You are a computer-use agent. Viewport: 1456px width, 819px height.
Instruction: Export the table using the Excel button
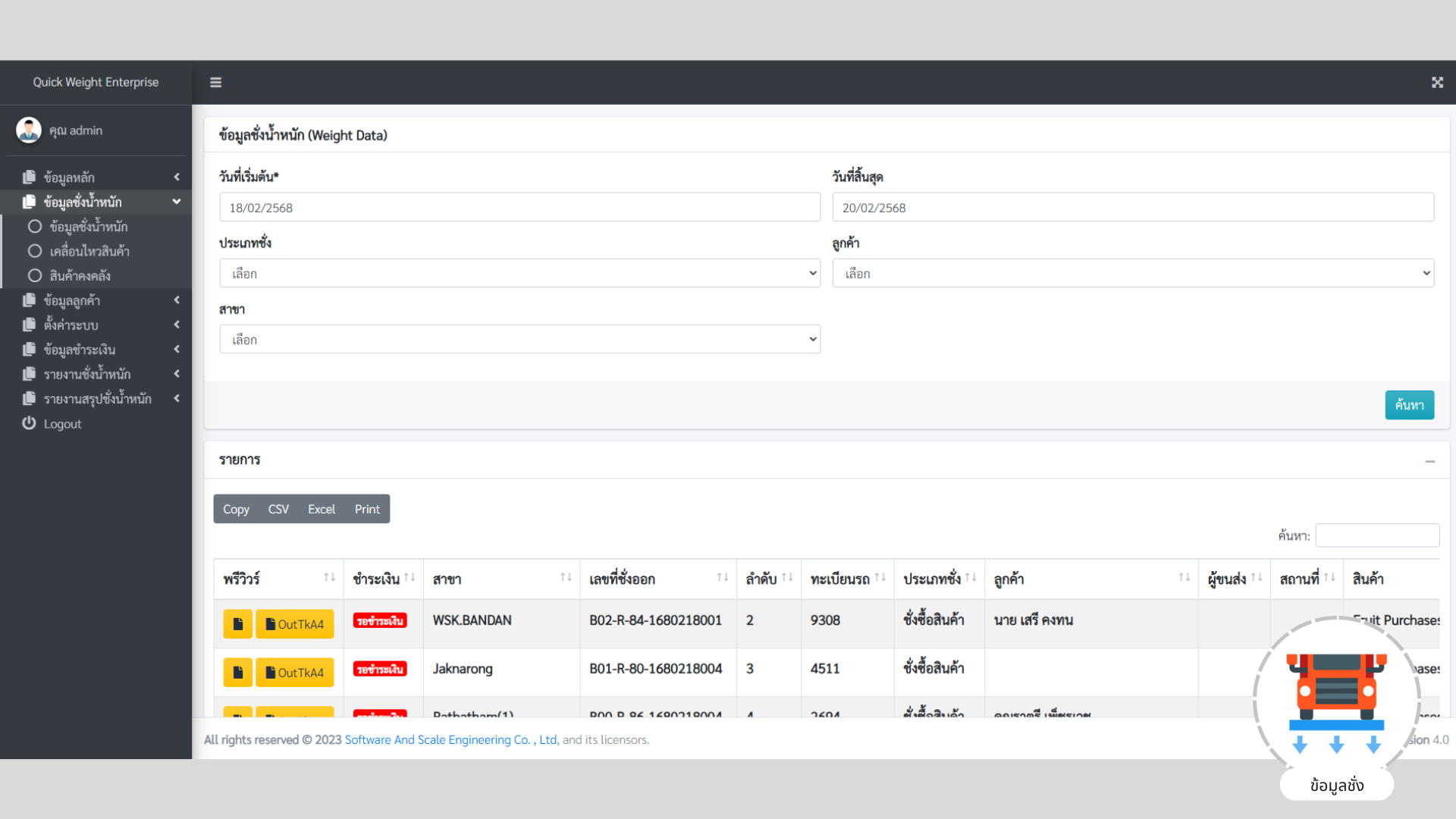[321, 509]
